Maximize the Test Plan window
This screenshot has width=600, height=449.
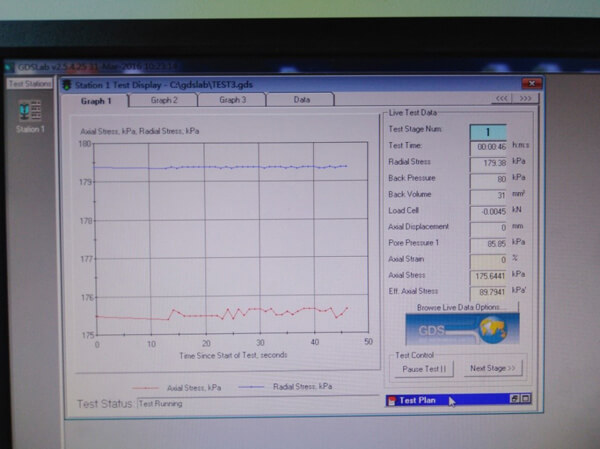click(x=525, y=399)
